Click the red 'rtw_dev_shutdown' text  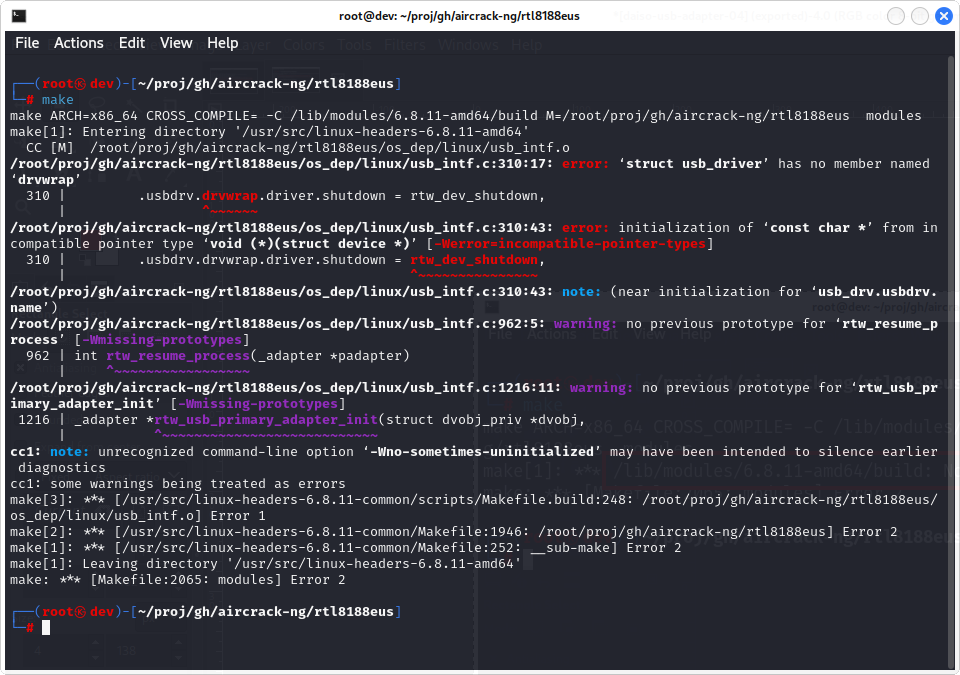click(474, 260)
